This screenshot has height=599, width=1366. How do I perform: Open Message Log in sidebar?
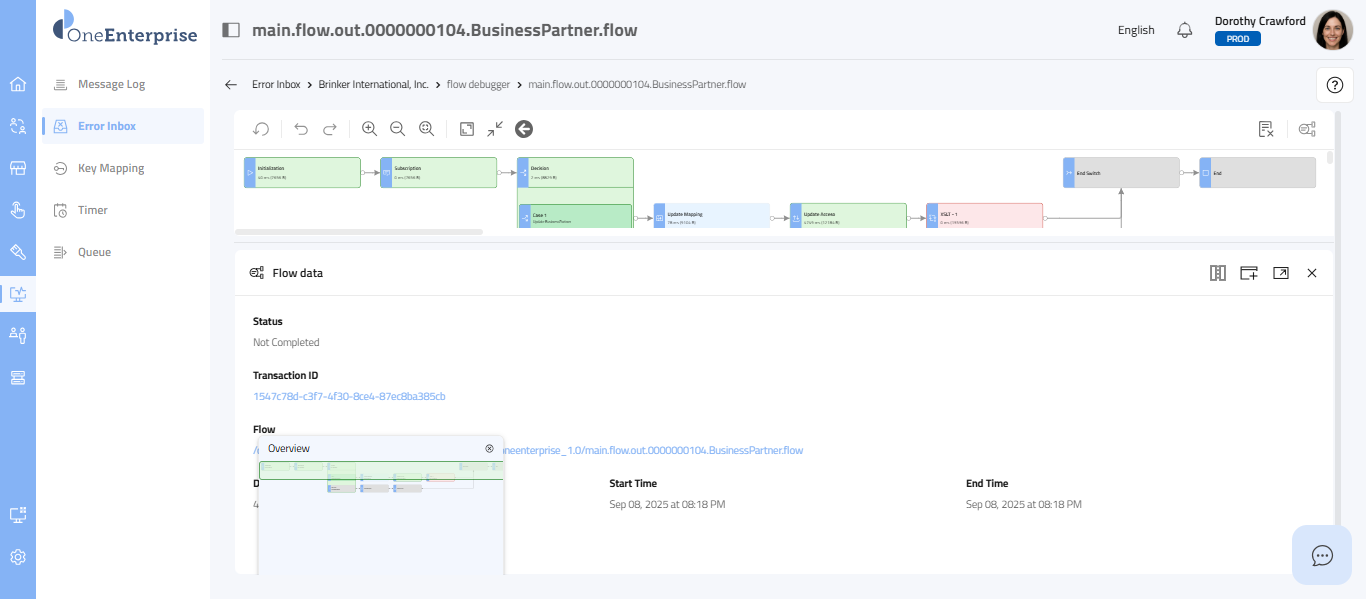click(111, 84)
